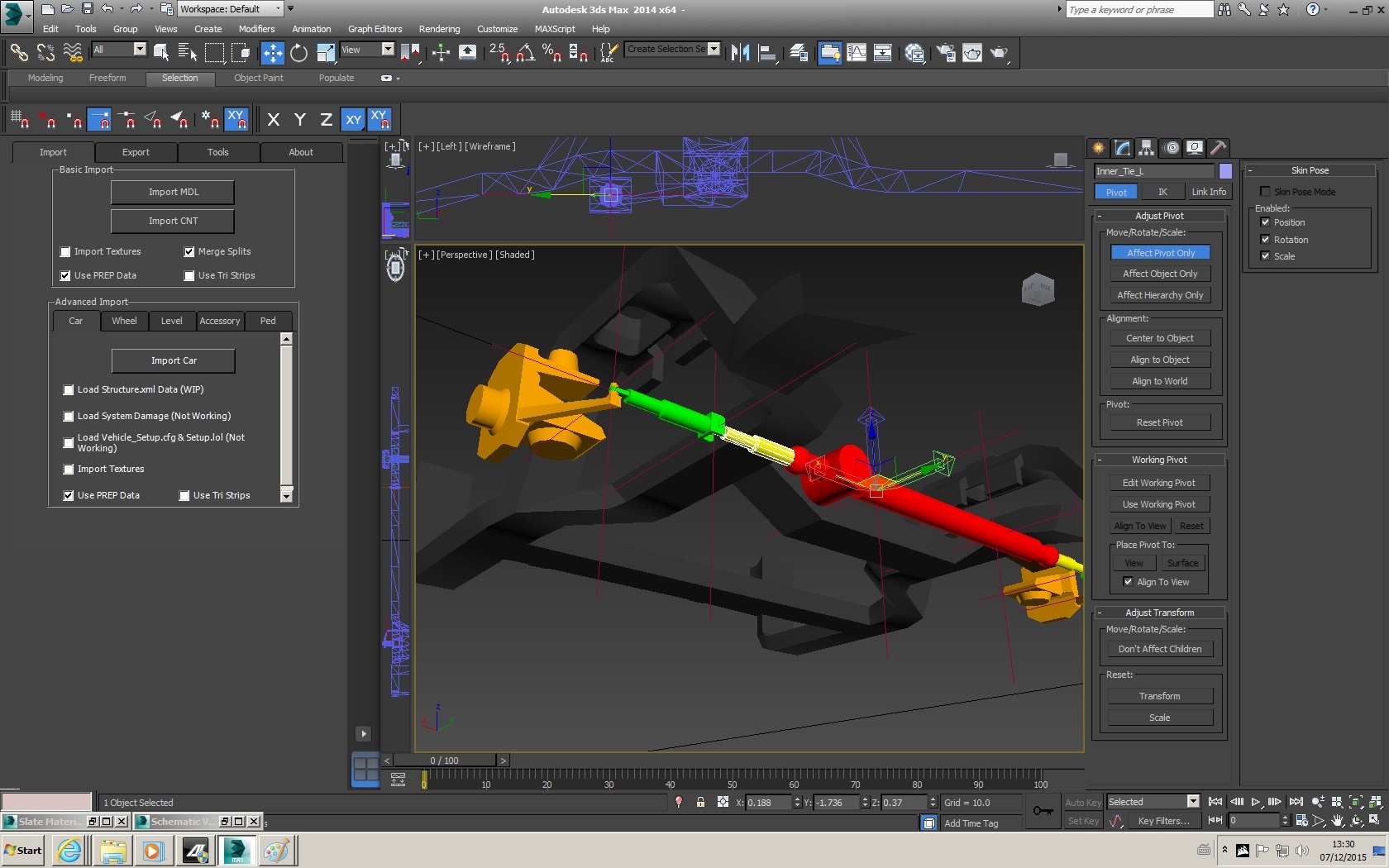
Task: Click the X coordinate input field
Action: [x=768, y=803]
